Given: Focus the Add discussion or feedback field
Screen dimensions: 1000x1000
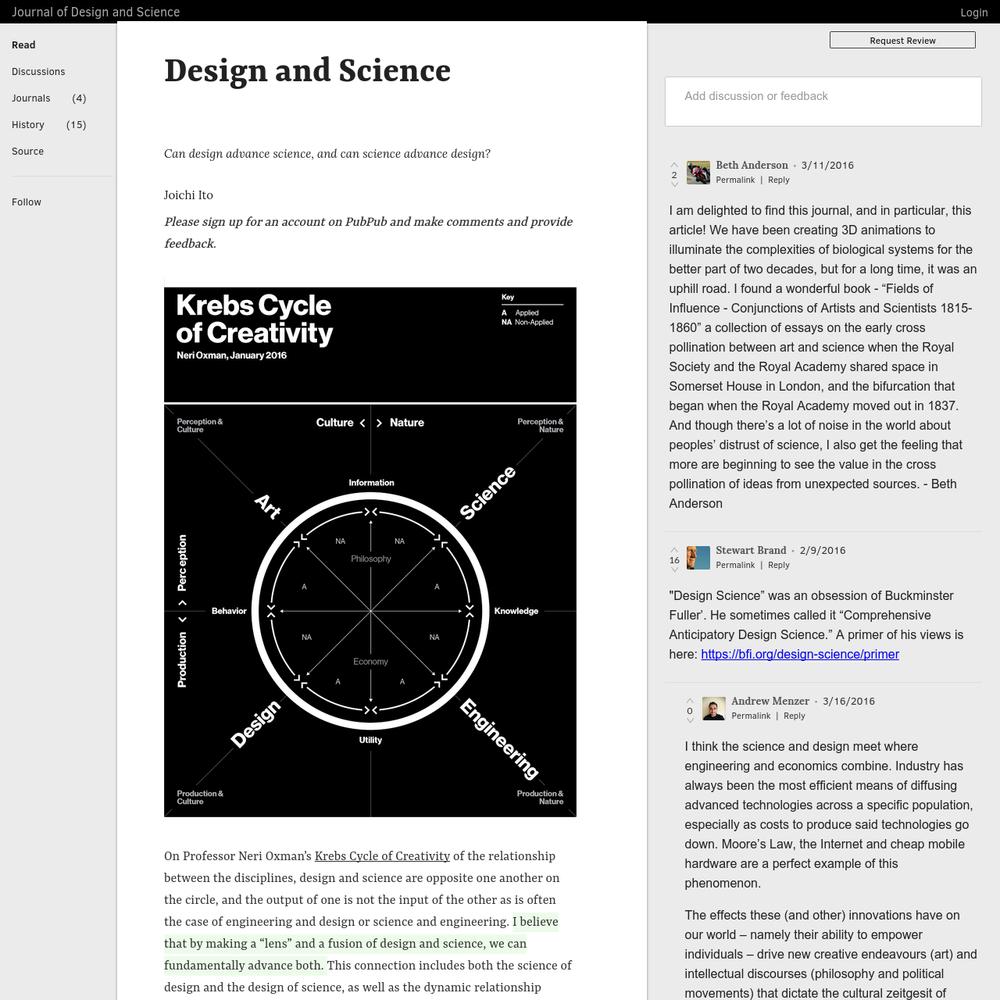Looking at the screenshot, I should pyautogui.click(x=823, y=101).
